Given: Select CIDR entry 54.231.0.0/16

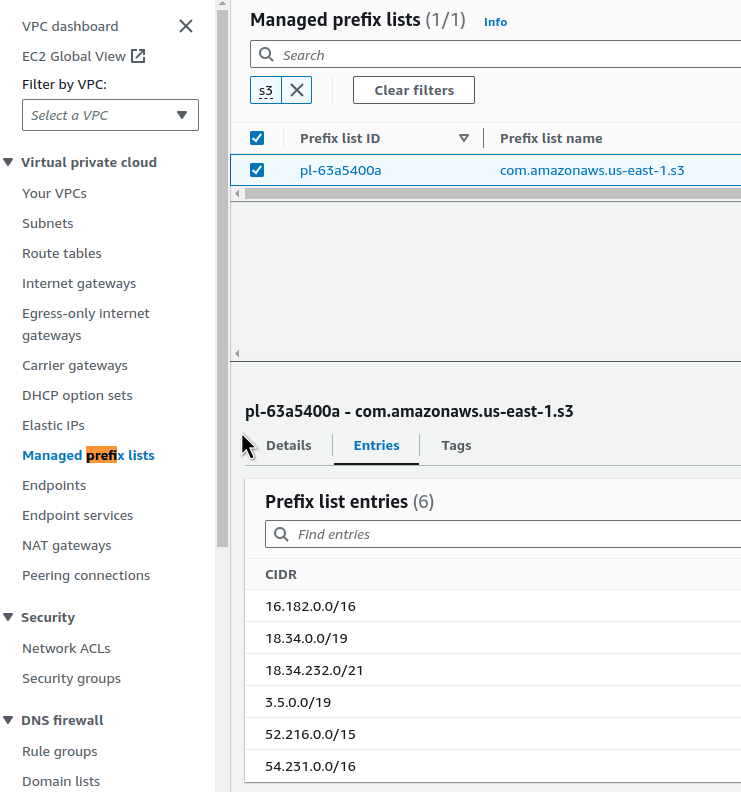Looking at the screenshot, I should point(310,767).
